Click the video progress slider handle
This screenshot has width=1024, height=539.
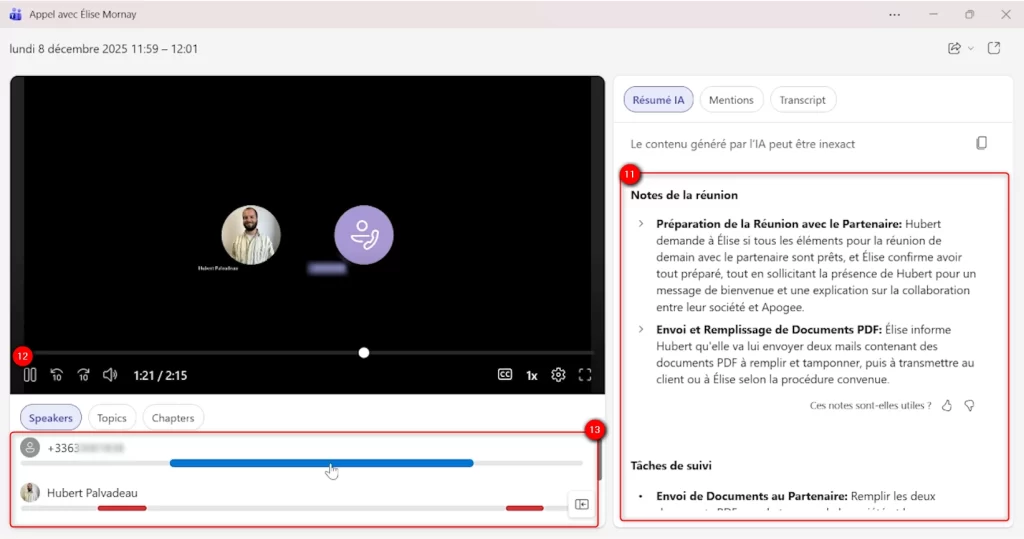(x=364, y=352)
